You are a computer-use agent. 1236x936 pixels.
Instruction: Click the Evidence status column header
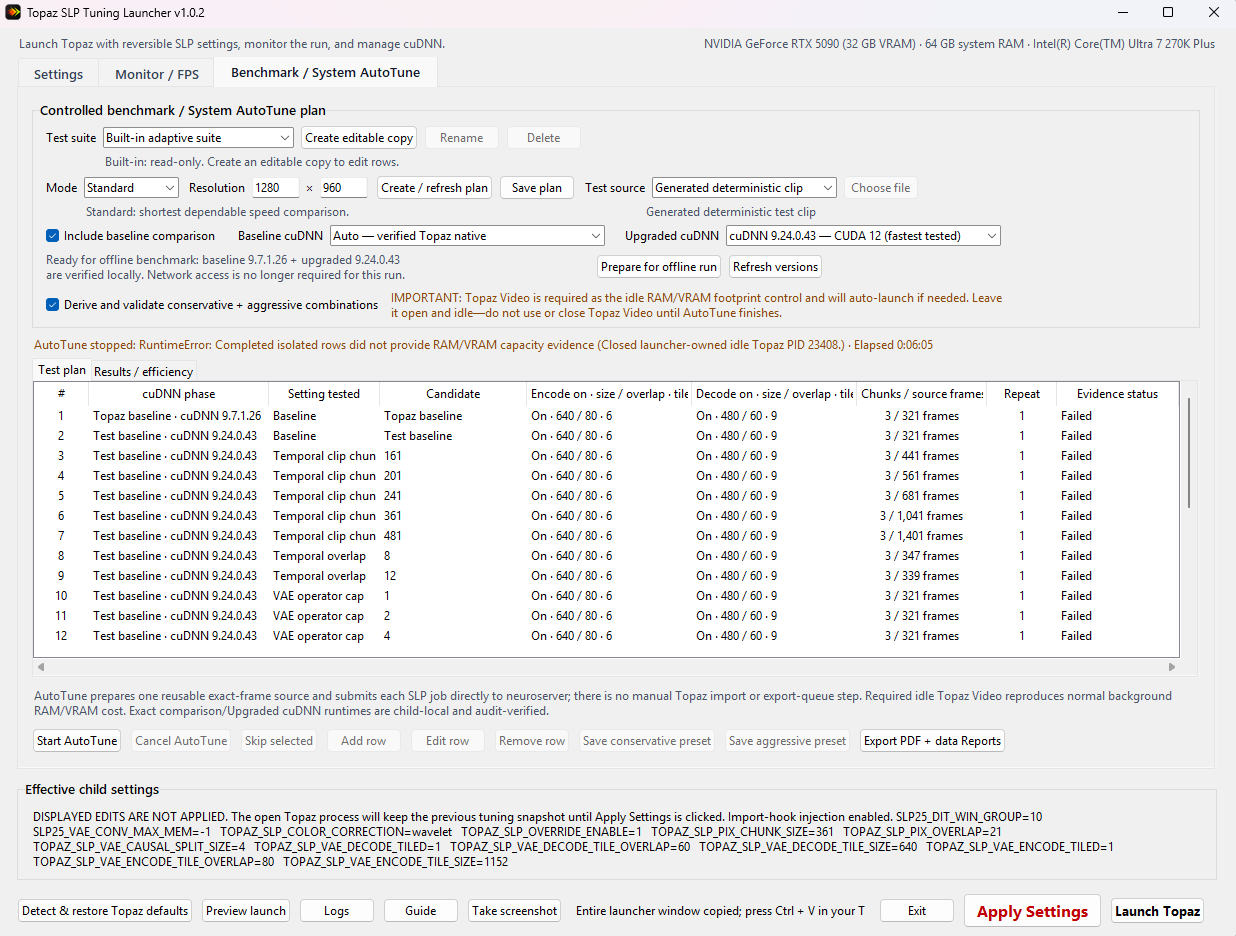coord(1117,394)
